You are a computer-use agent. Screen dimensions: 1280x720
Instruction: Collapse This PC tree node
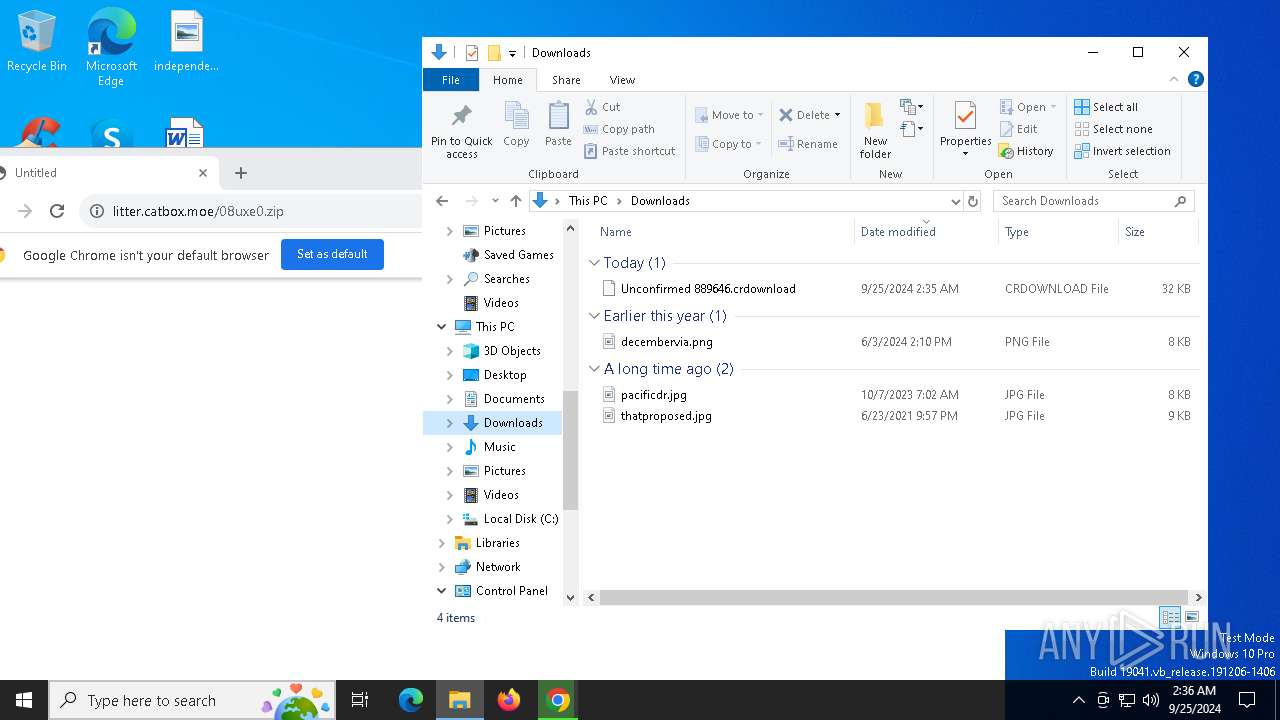[x=441, y=327]
